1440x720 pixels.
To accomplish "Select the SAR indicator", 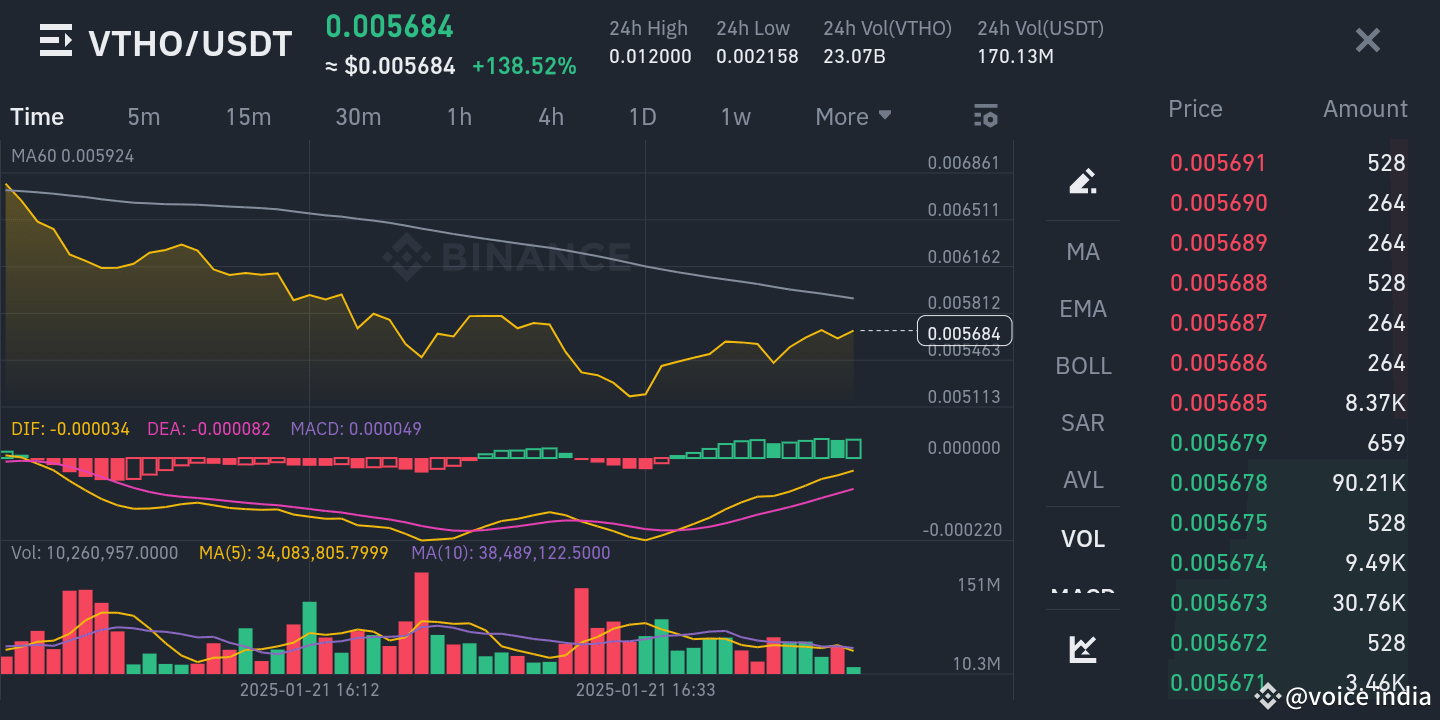I will [1083, 423].
